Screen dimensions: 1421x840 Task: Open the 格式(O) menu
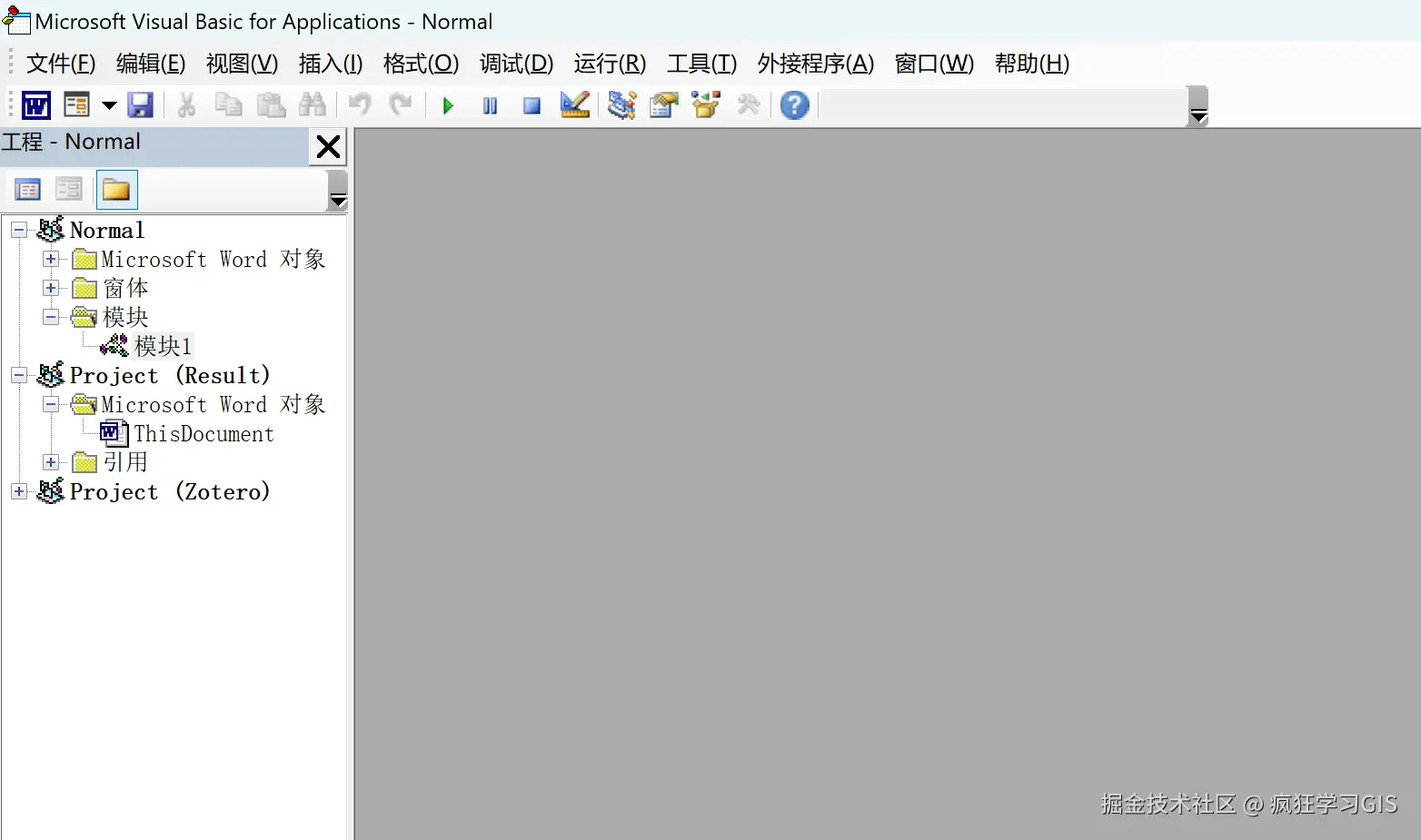421,64
